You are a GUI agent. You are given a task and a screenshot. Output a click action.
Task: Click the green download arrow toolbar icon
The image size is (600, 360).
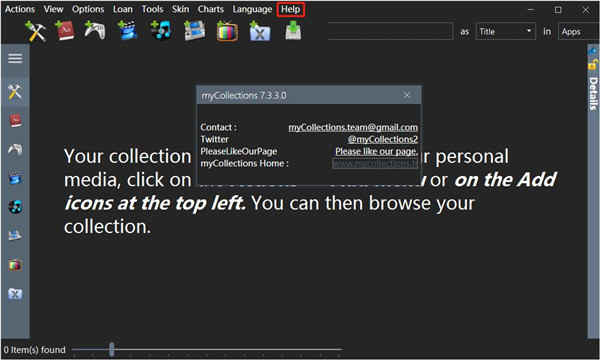click(293, 31)
